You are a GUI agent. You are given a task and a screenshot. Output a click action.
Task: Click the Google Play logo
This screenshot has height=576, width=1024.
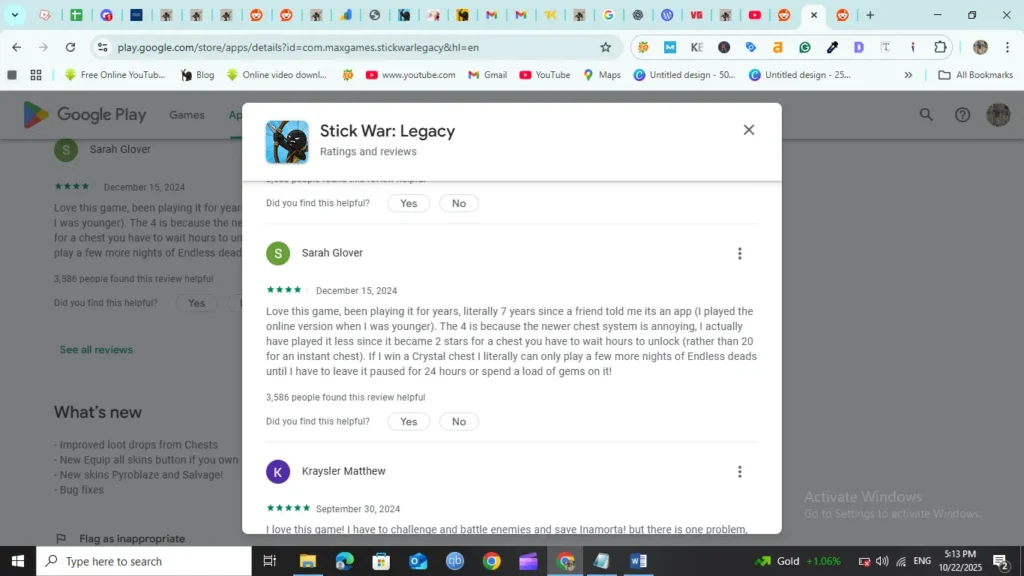coord(85,115)
